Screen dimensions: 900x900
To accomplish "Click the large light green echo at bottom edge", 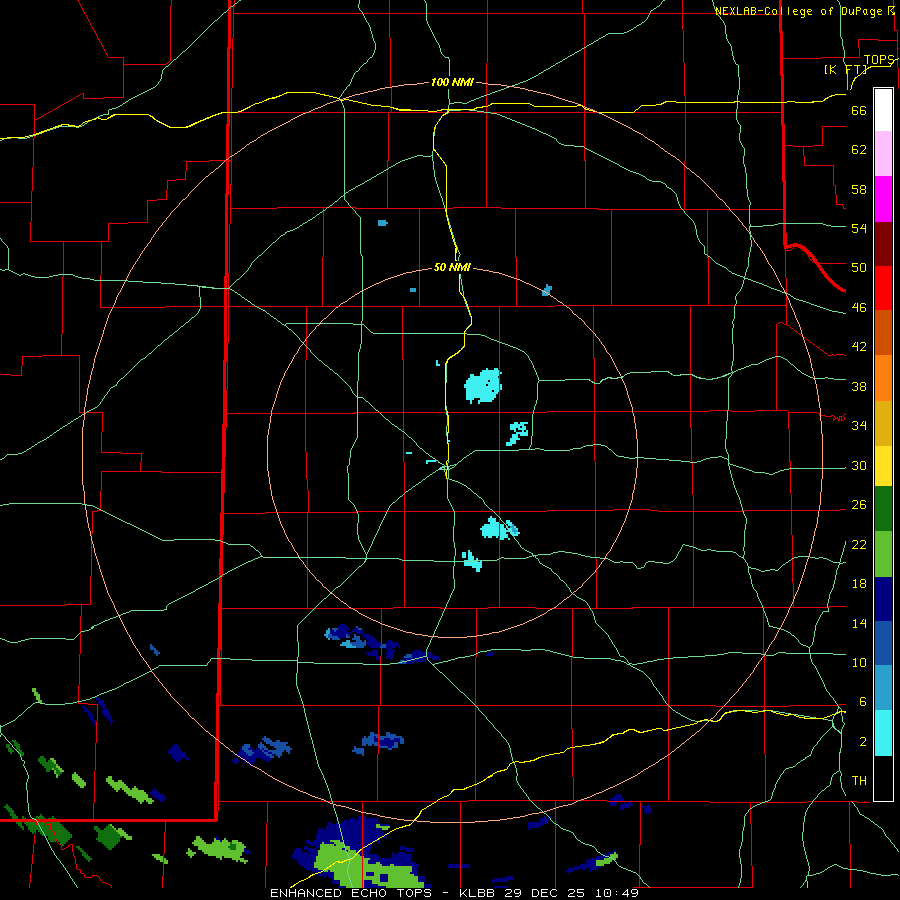I will 367,865.
